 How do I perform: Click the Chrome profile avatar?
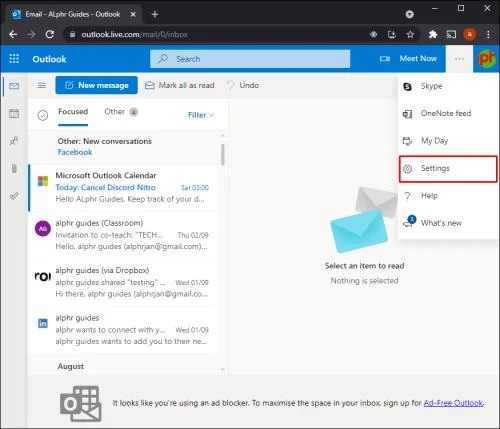[x=470, y=34]
